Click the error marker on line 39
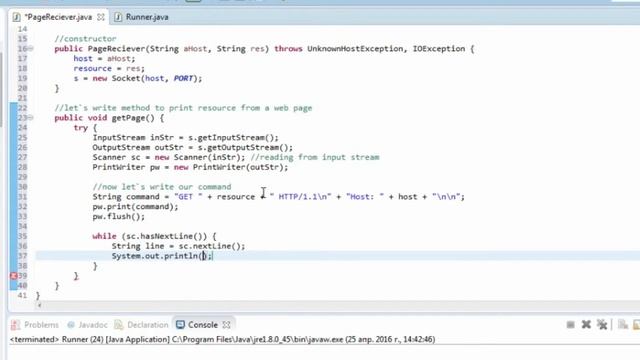 pos(13,276)
